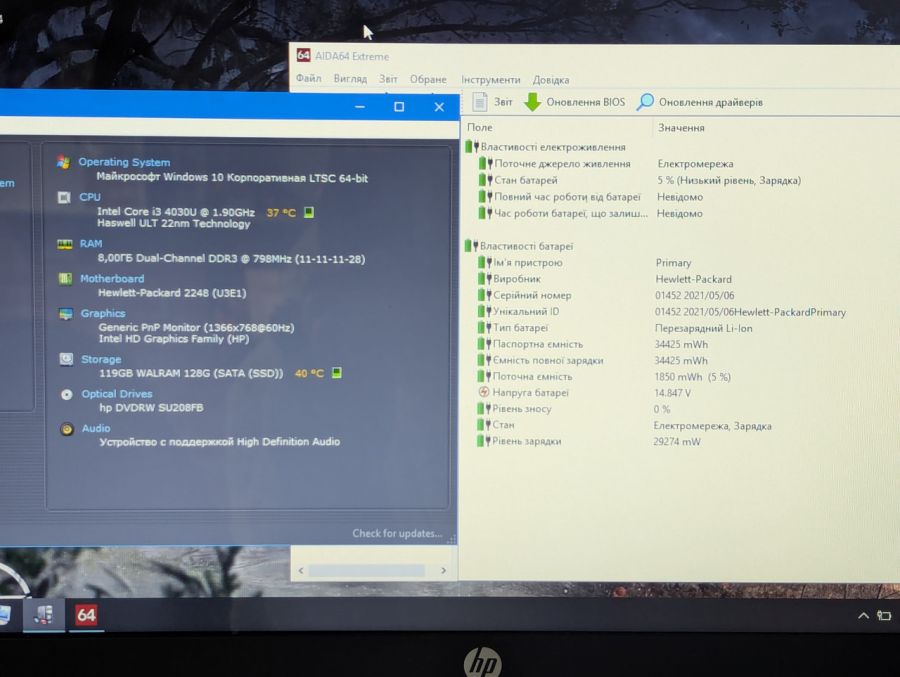The width and height of the screenshot is (900, 677).
Task: Click the Optical Drives disc icon
Action: [67, 394]
